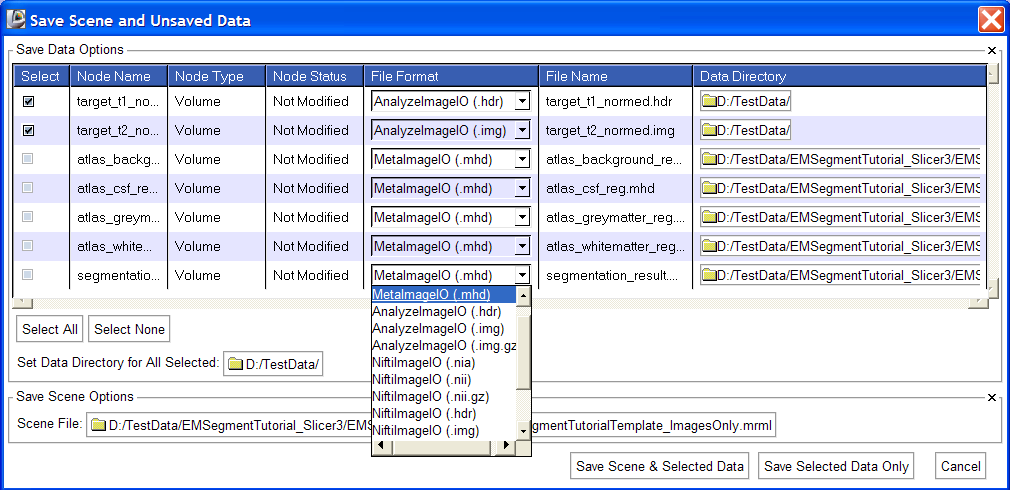Collapse the Save Data Options panel
The height and width of the screenshot is (490, 1010).
992,50
